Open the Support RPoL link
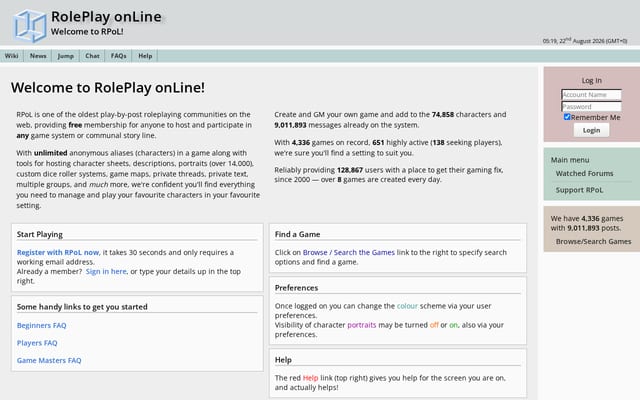640x400 pixels. [x=579, y=190]
